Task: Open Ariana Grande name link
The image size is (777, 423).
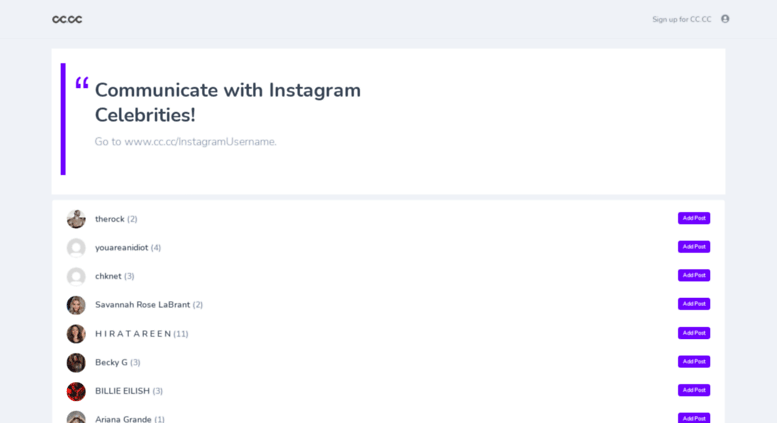Action: coord(123,419)
